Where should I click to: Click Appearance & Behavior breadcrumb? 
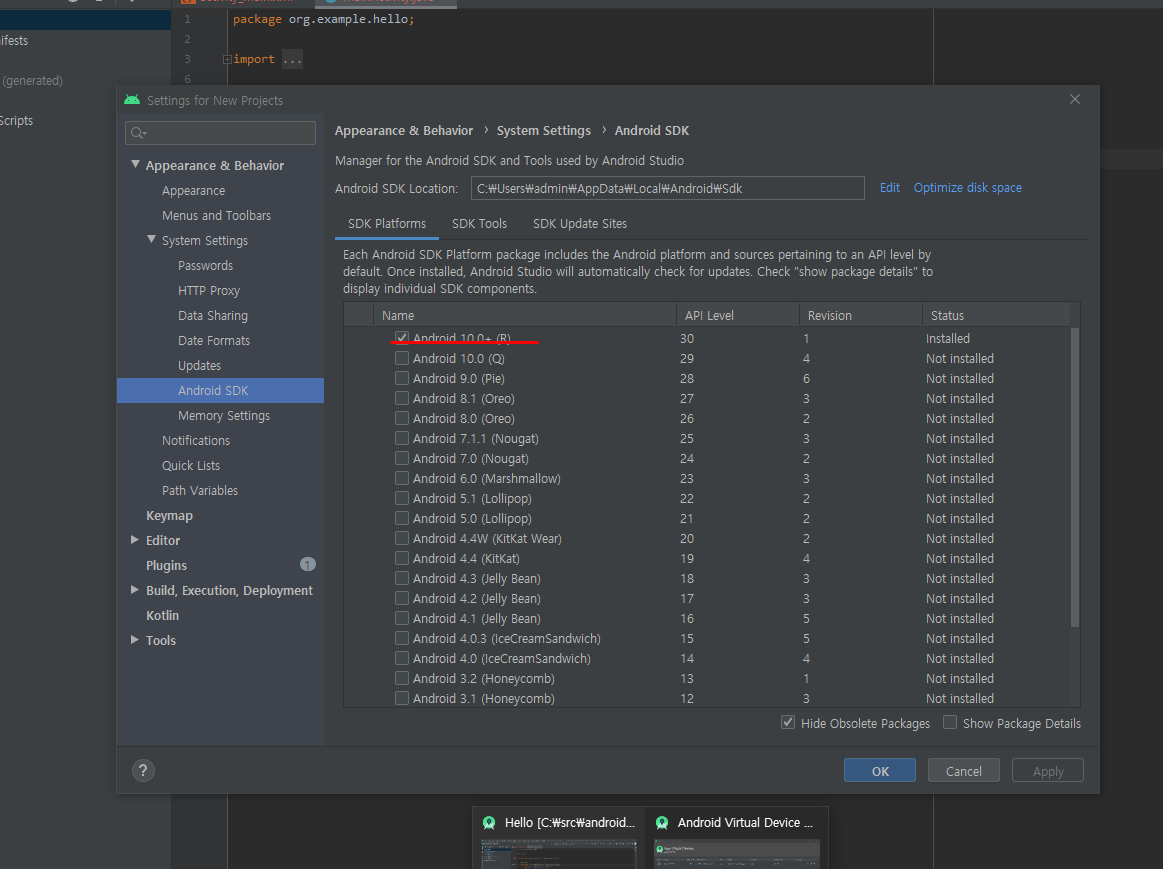[403, 130]
